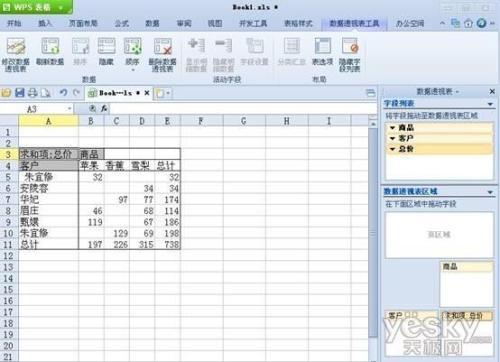Select column F header
The image size is (500, 362).
click(201, 121)
